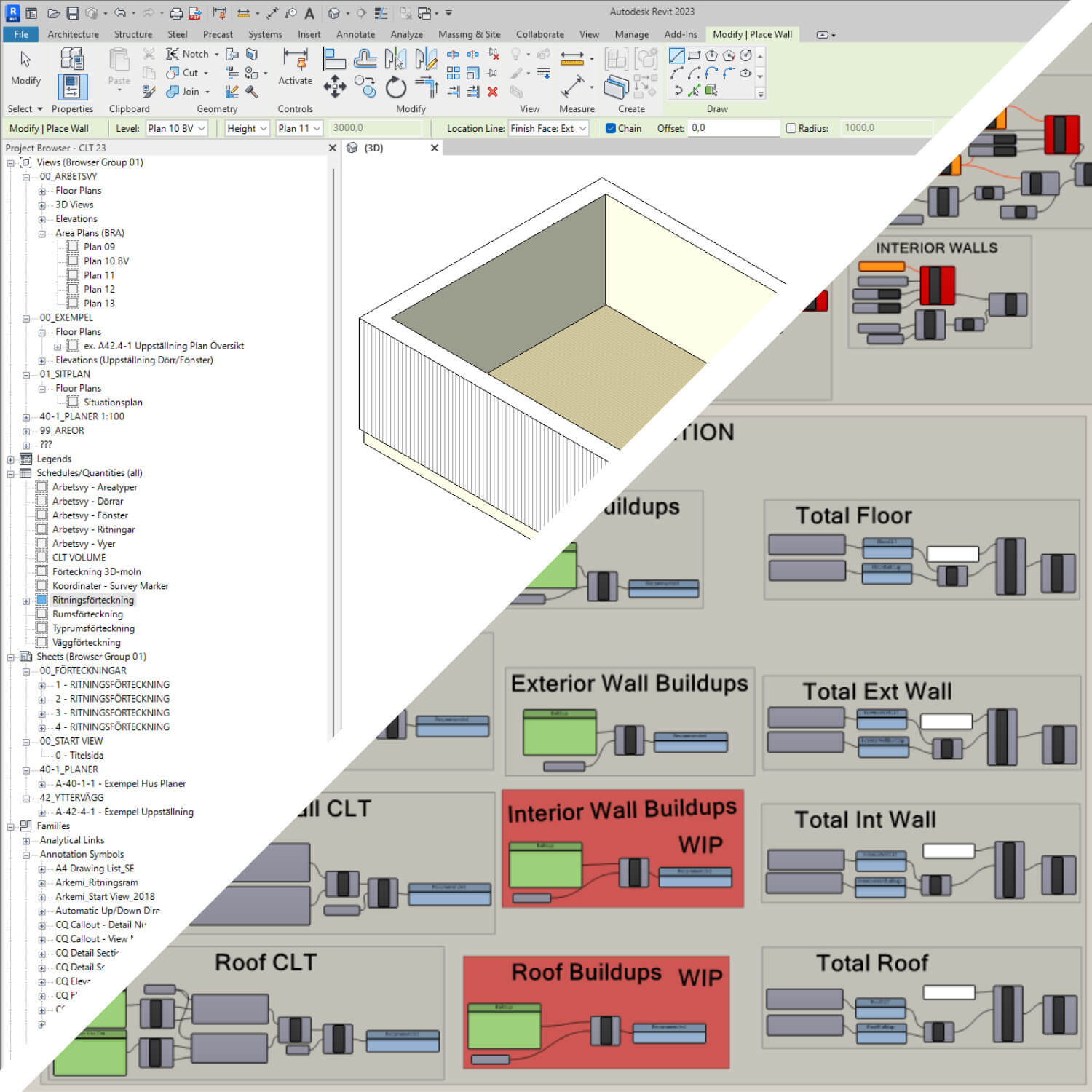Uncheck the Chain checkbox
Screen dimensions: 1092x1092
point(611,128)
